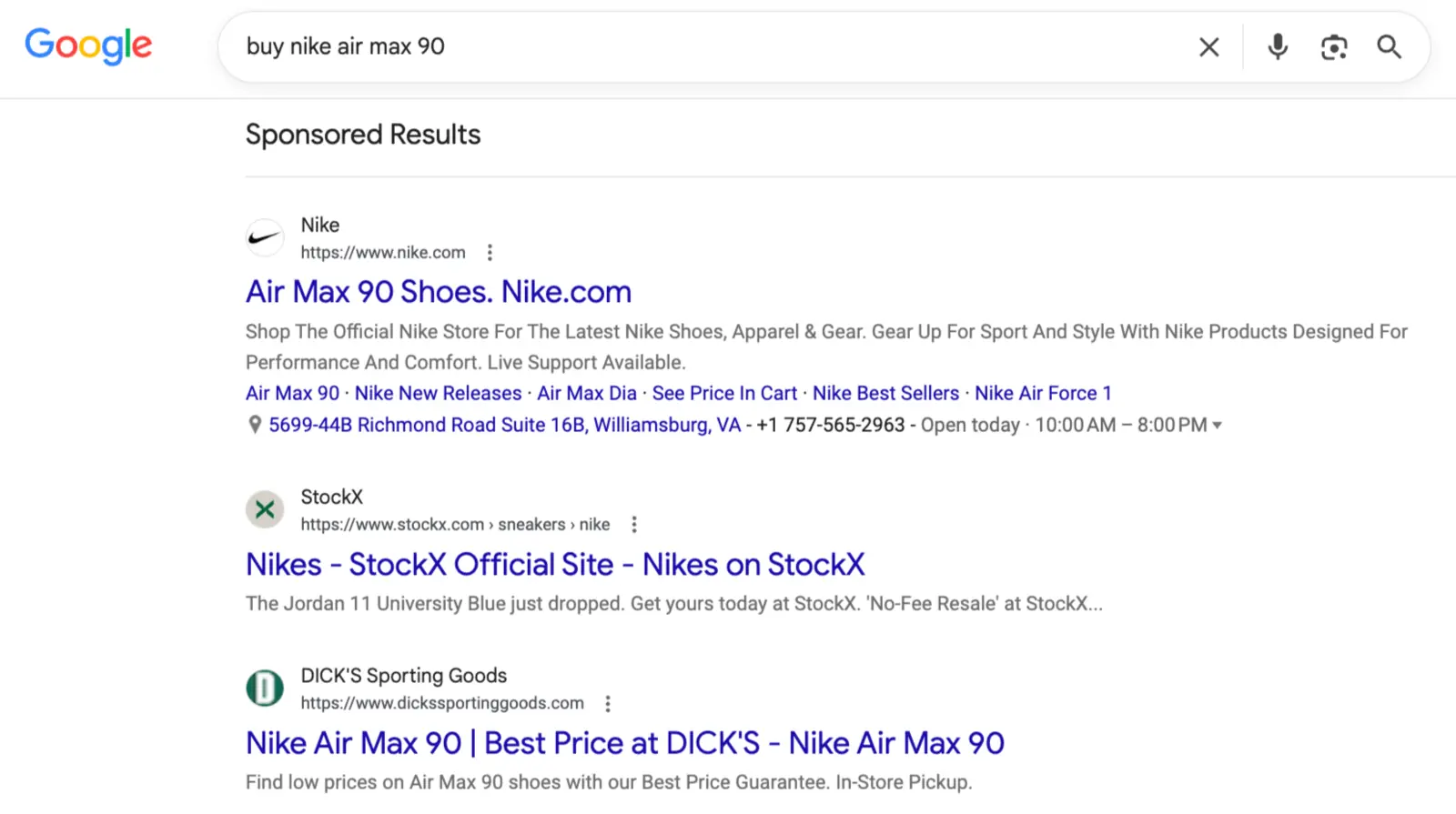Screen dimensions: 1456x814
Task: Click the StockX green X favicon
Action: pos(265,509)
